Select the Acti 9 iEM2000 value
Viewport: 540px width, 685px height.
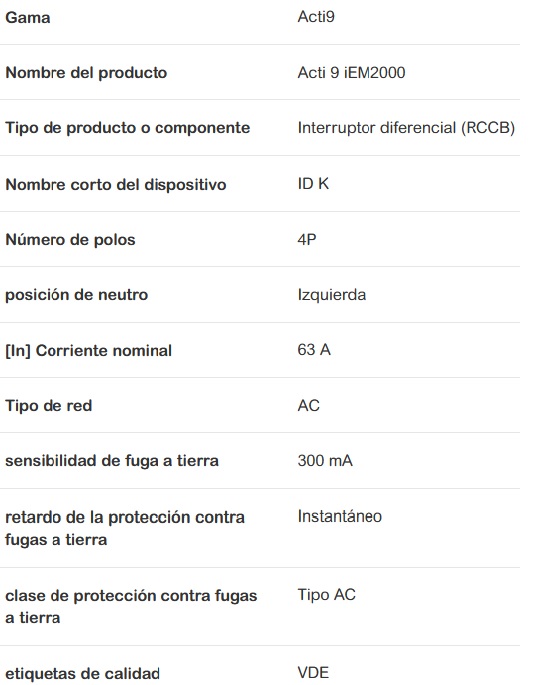(x=351, y=73)
